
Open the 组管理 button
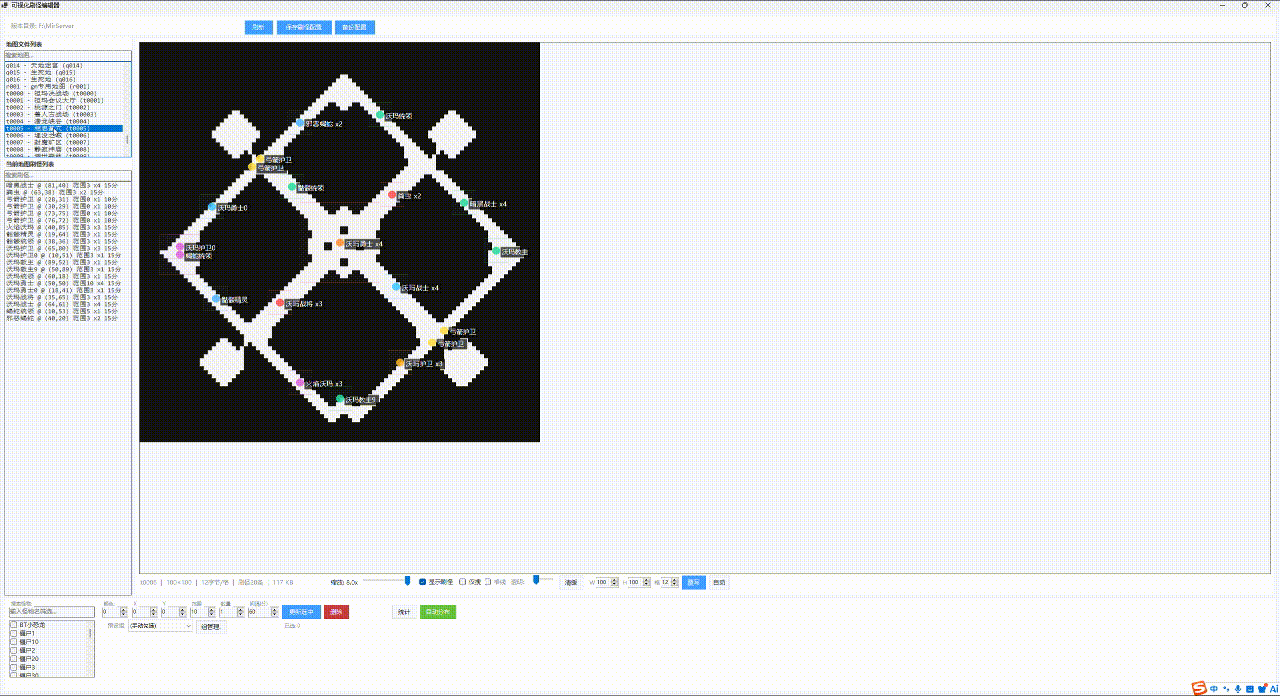210,626
